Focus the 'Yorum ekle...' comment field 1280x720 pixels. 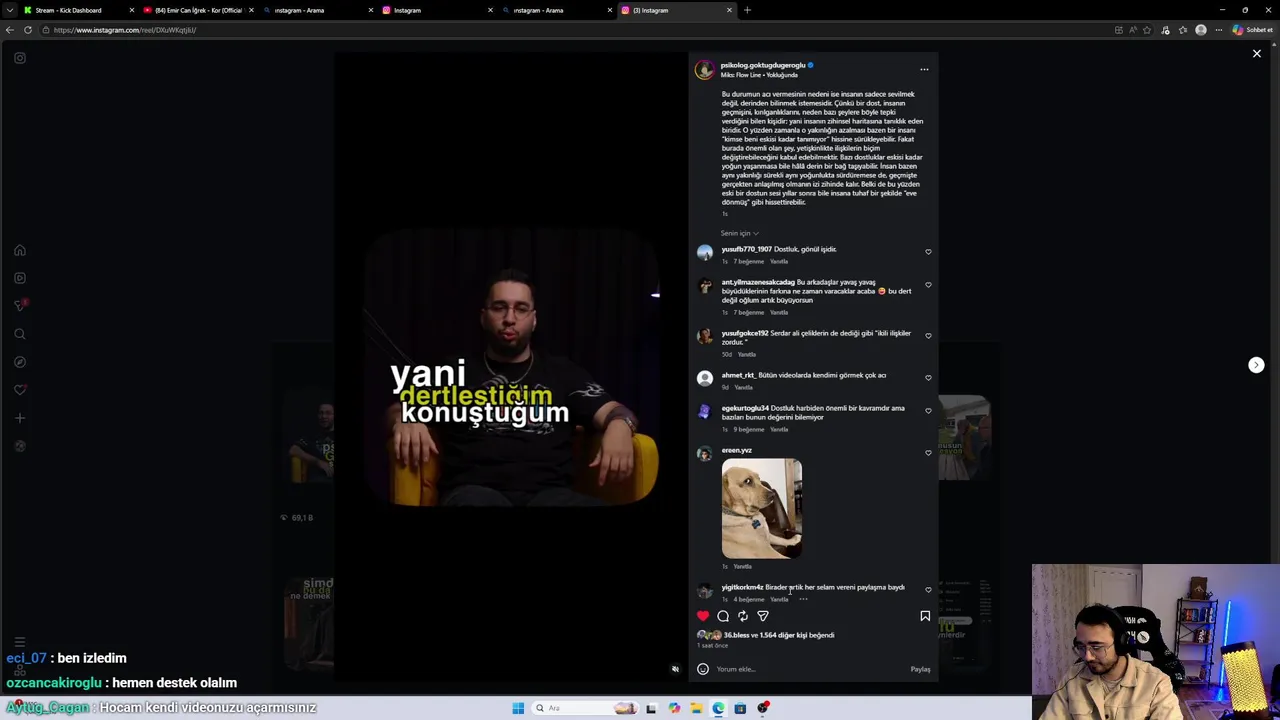(810, 669)
